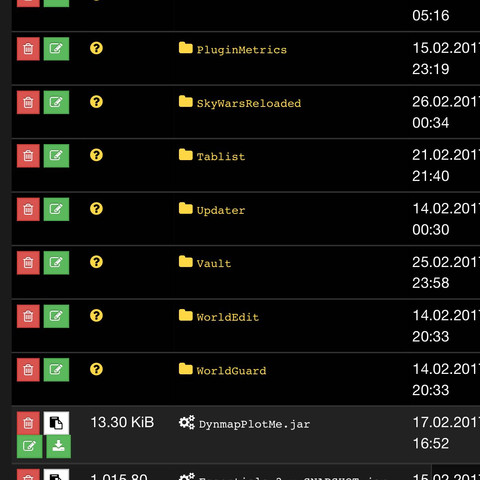Screen dimensions: 480x480
Task: Open the Vault folder
Action: pos(214,264)
